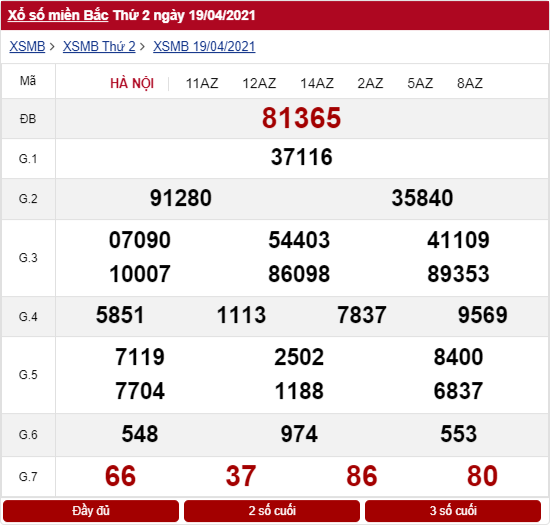
Task: Click the XSMB breadcrumb link
Action: click(x=27, y=46)
